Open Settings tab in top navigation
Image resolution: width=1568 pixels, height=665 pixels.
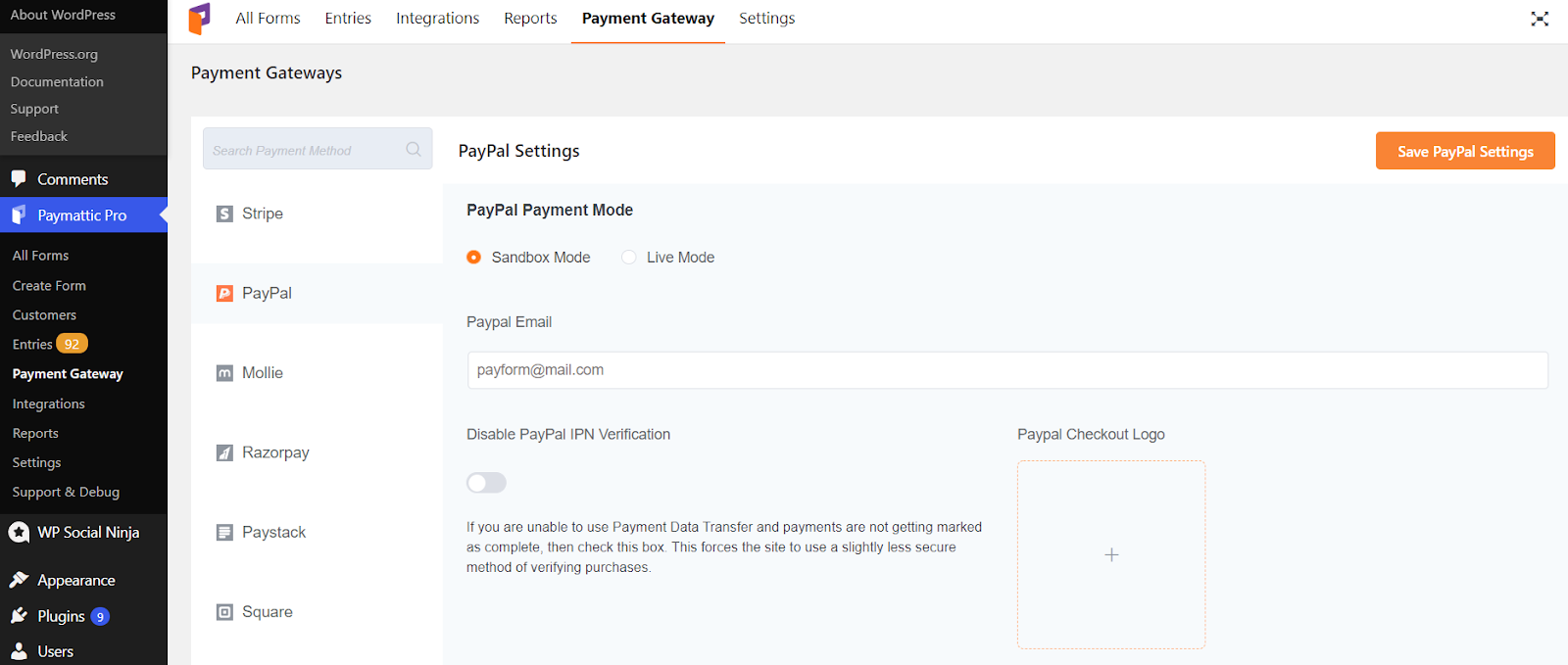[767, 18]
